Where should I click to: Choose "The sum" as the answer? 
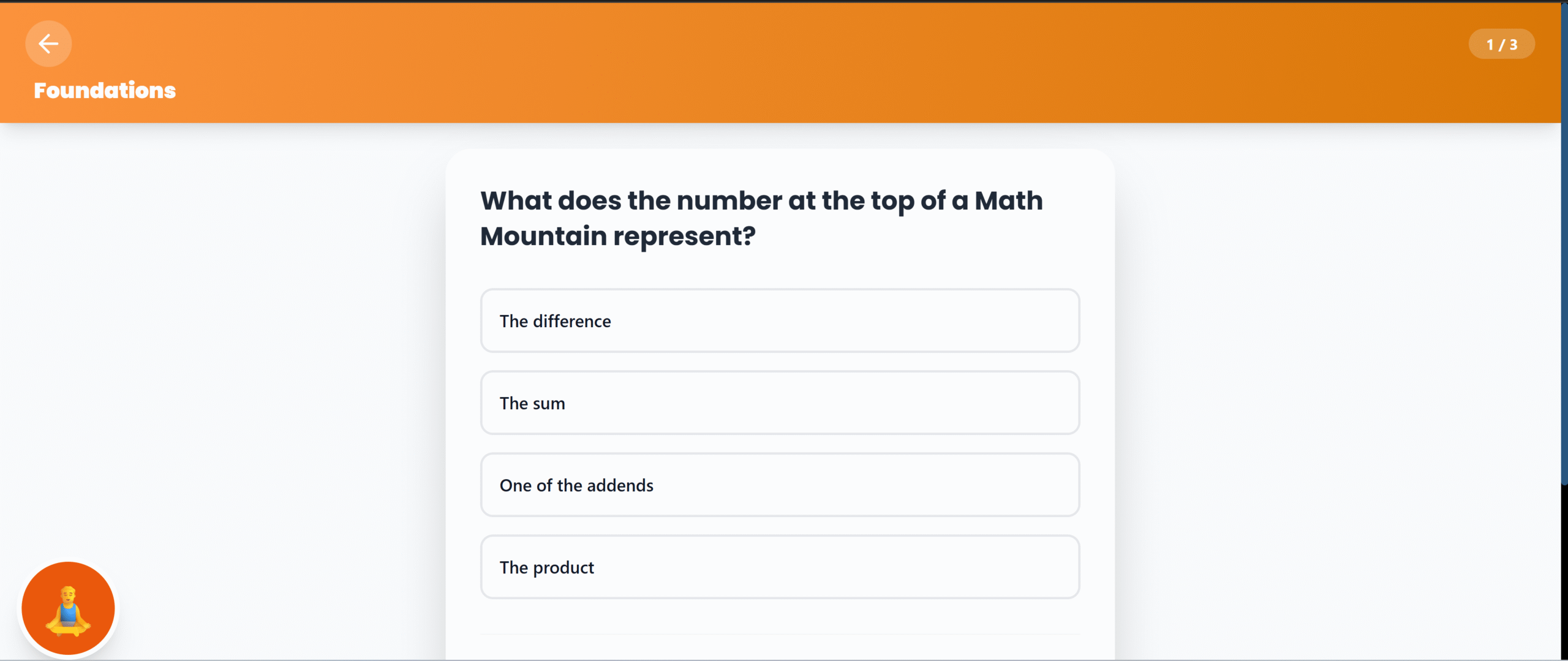click(779, 403)
